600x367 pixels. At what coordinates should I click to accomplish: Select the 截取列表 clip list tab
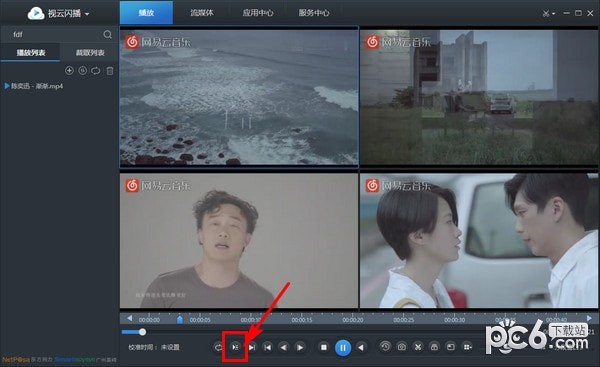(90, 52)
